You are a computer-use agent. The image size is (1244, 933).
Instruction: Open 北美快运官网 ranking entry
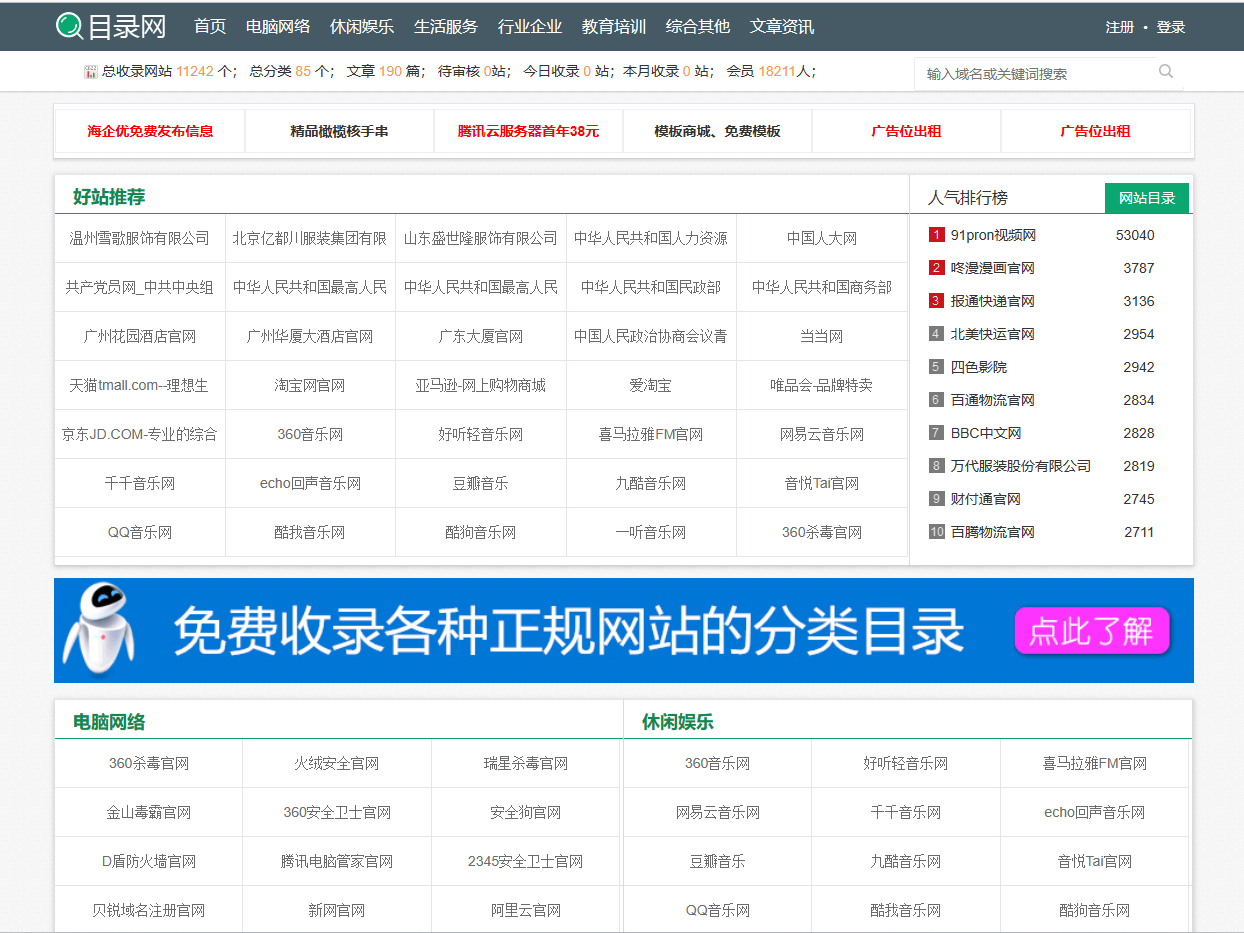click(992, 334)
